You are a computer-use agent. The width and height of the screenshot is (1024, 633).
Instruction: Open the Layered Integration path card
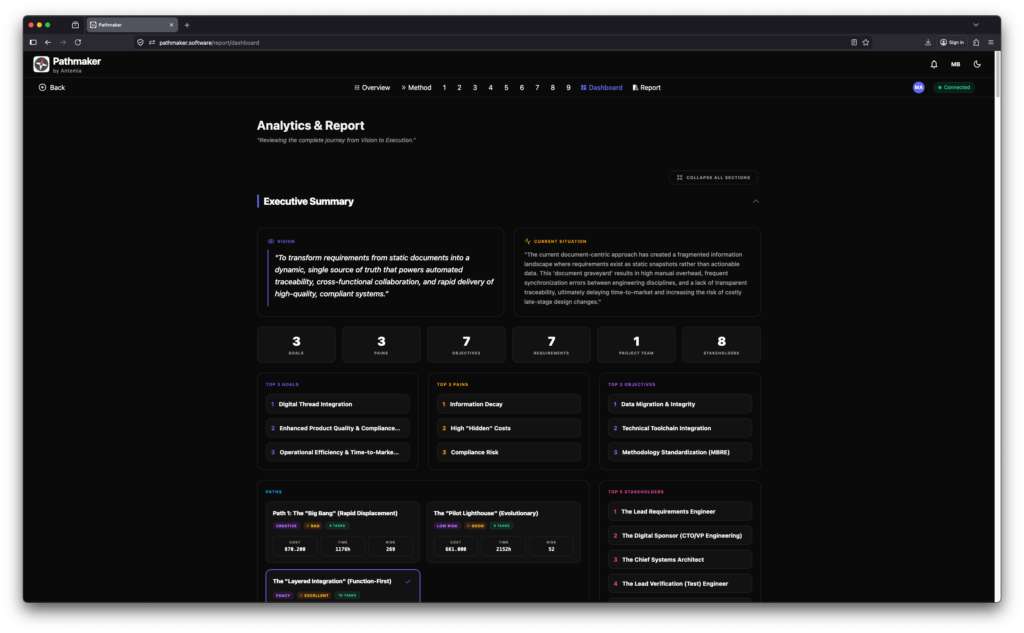(x=343, y=586)
